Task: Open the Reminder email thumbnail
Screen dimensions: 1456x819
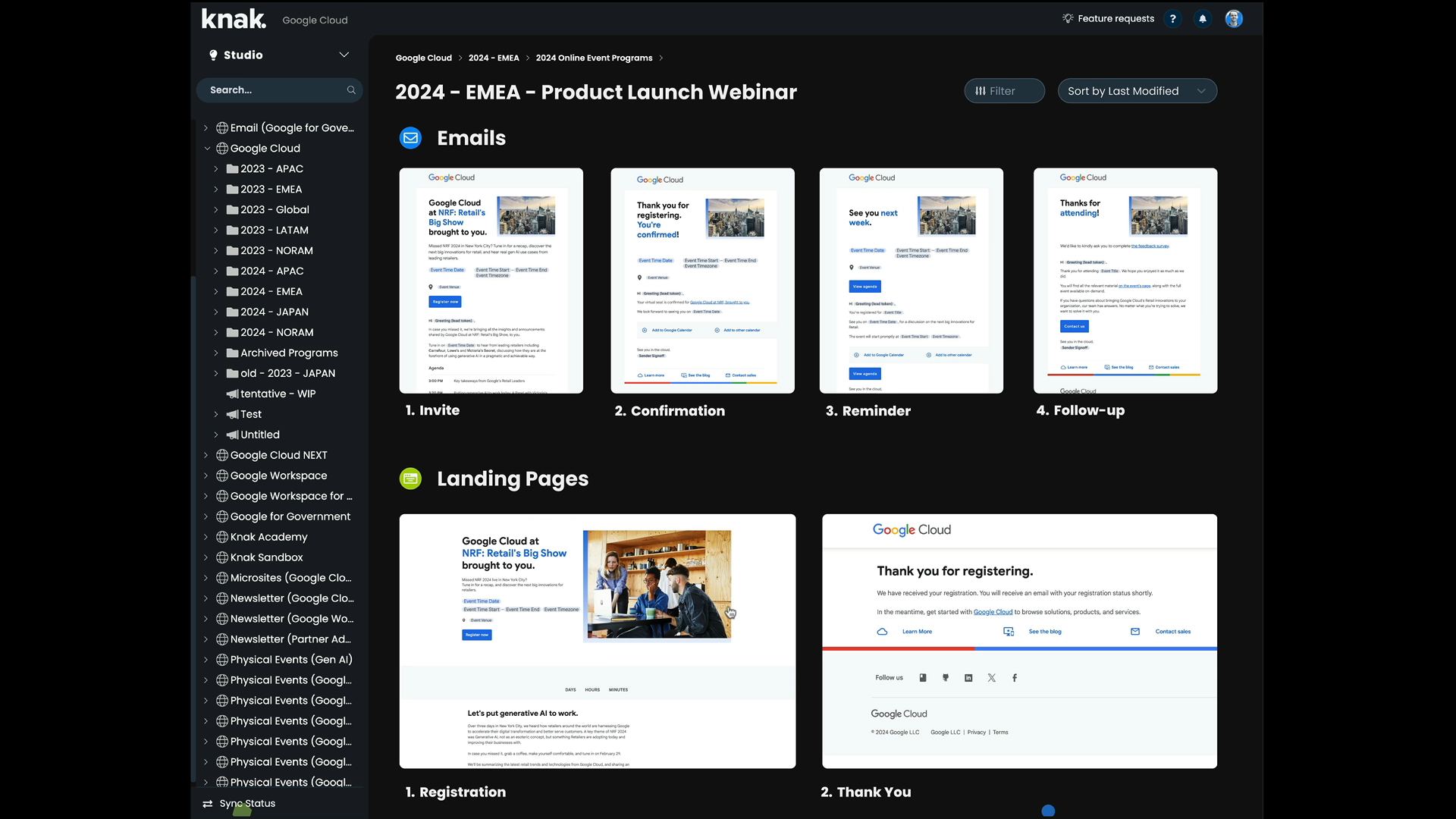Action: pos(911,281)
